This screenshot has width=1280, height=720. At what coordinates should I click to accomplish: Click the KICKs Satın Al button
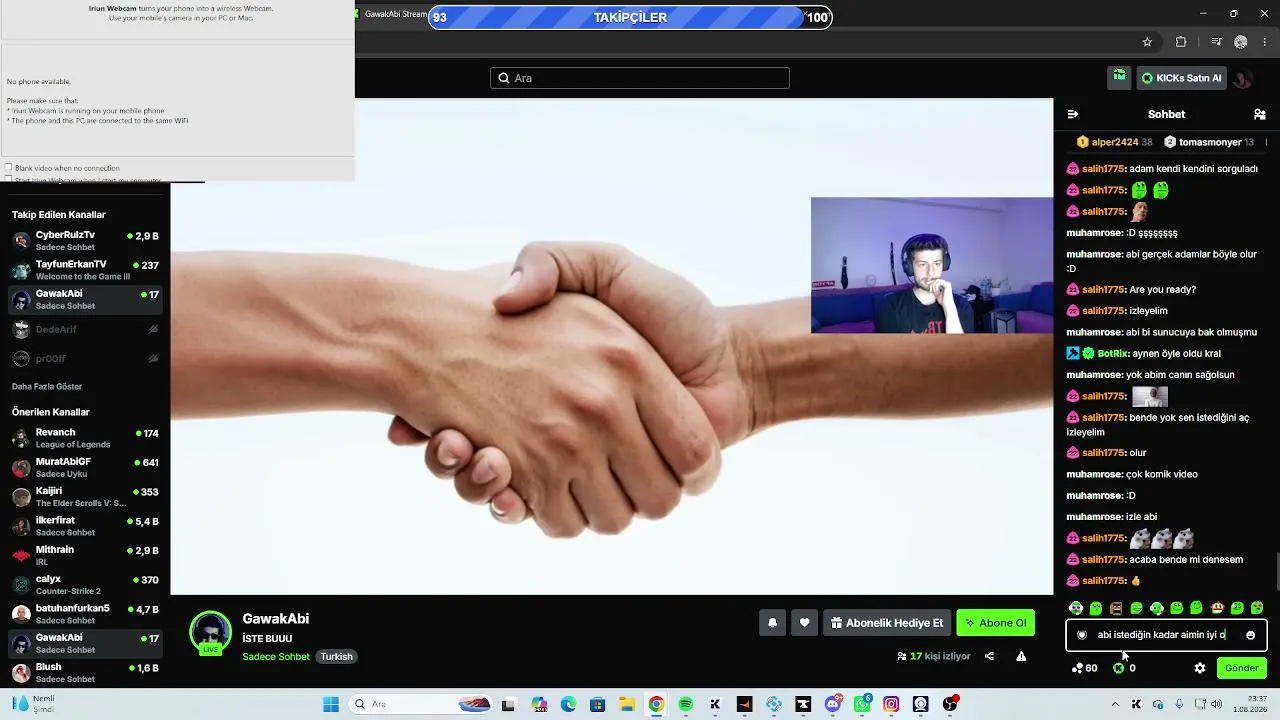click(x=1181, y=78)
